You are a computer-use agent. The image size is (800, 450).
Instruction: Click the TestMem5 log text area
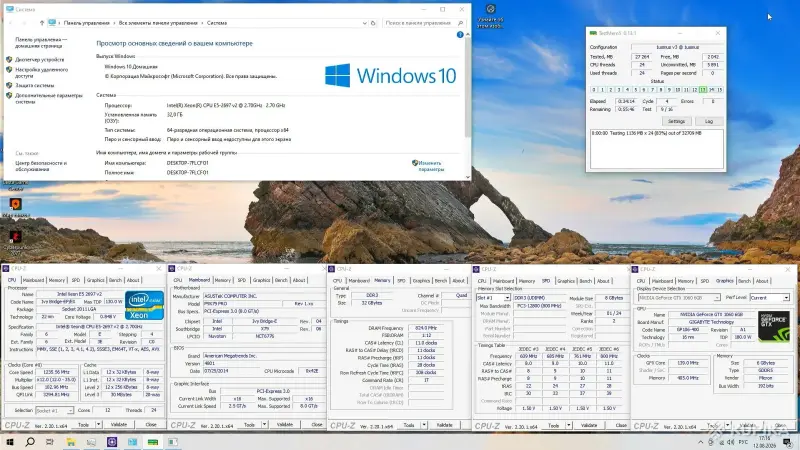tap(657, 148)
